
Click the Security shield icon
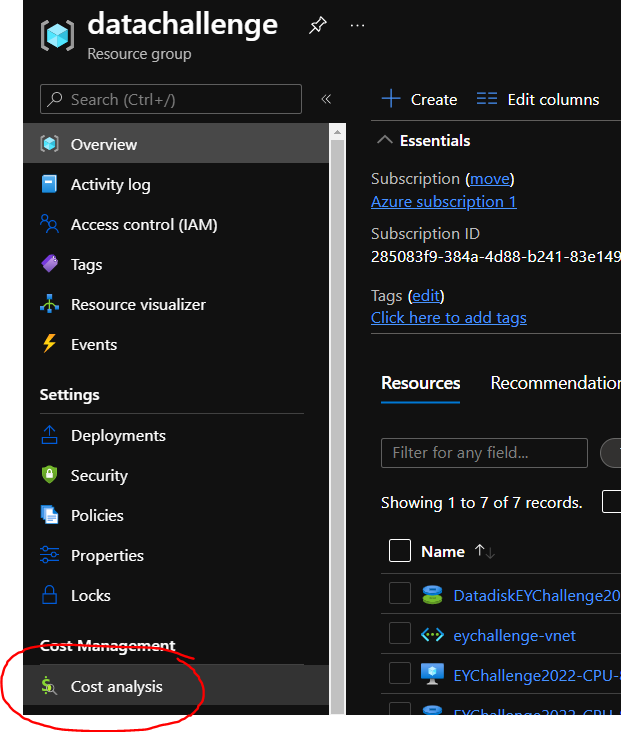49,475
